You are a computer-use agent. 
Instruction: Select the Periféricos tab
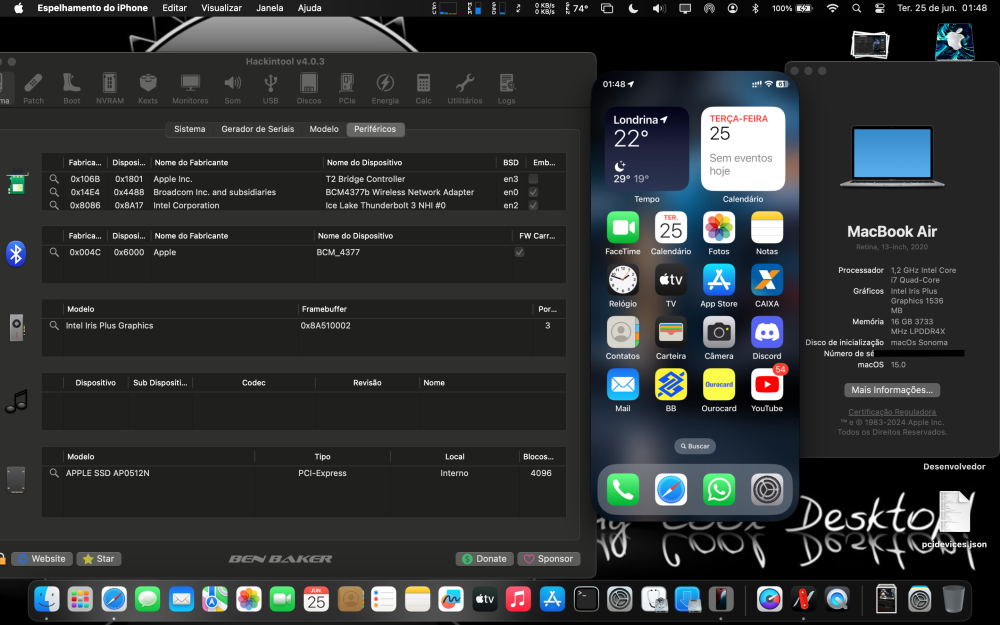click(375, 129)
